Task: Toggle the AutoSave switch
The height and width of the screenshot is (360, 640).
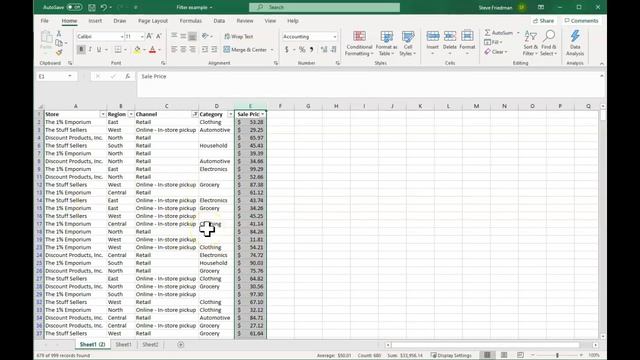Action: 74,7
